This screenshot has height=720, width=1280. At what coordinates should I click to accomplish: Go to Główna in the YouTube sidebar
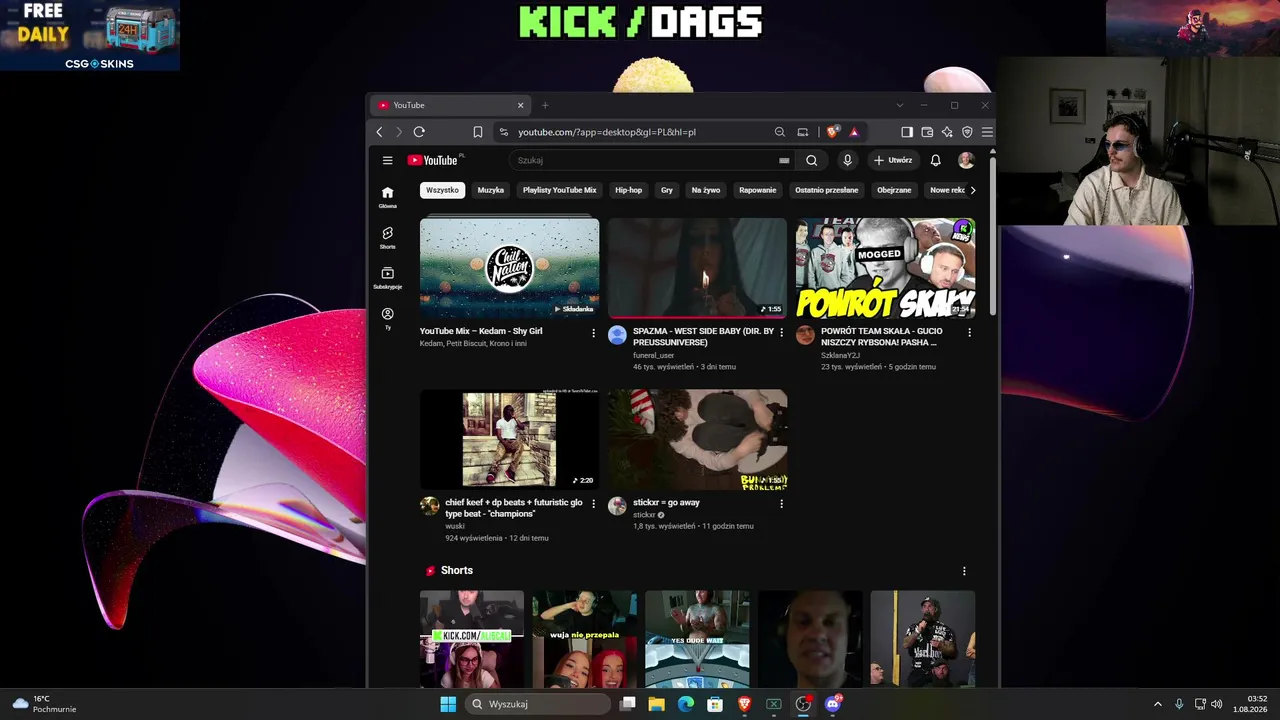(387, 197)
